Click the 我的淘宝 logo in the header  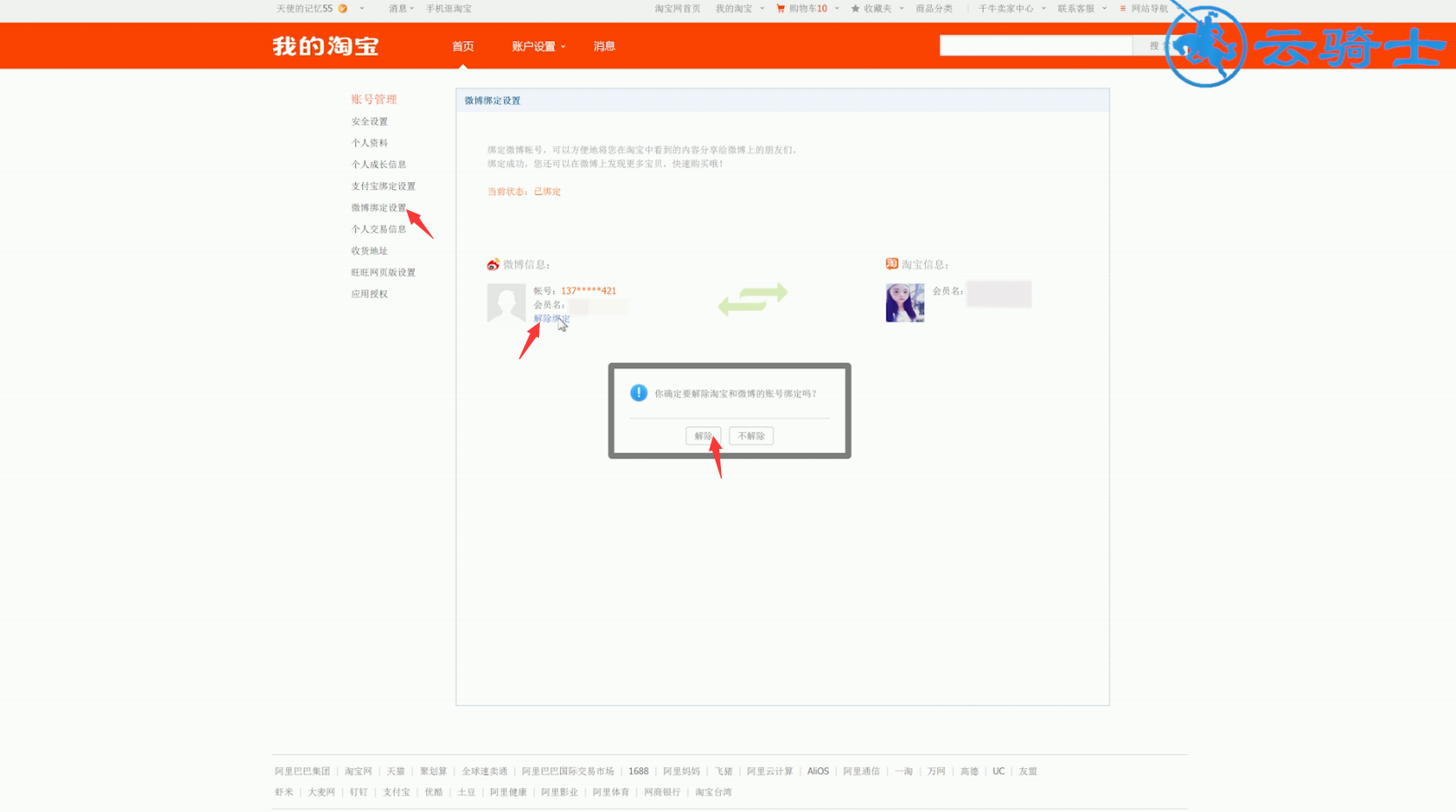pos(325,46)
